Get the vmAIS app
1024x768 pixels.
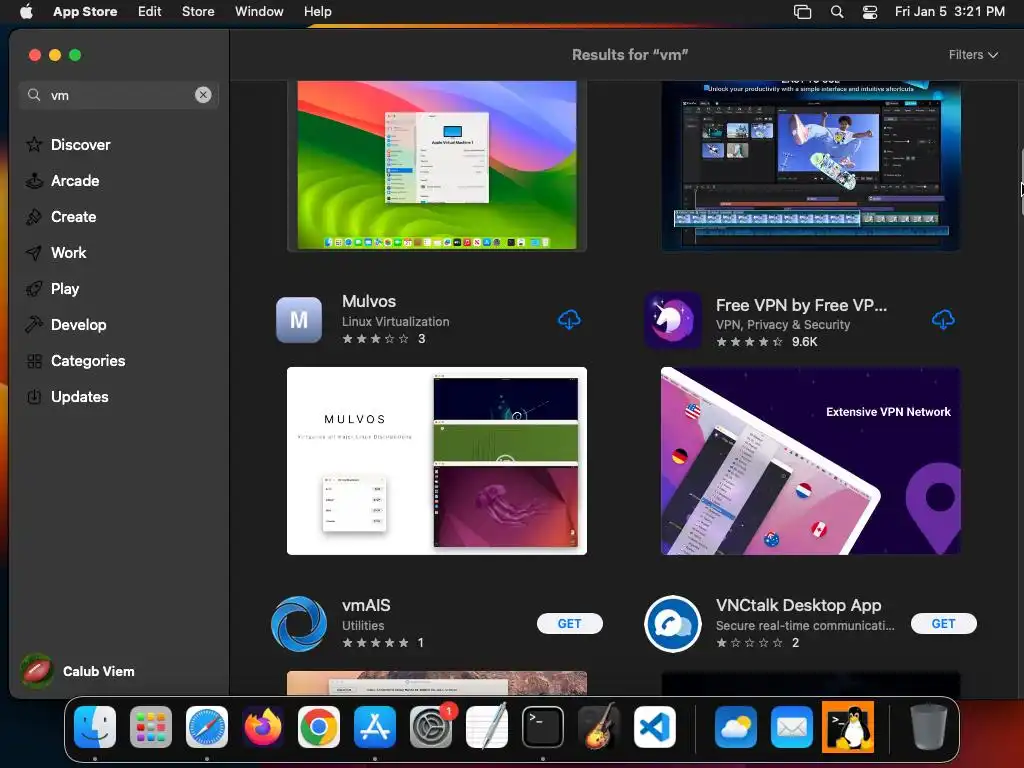tap(569, 624)
